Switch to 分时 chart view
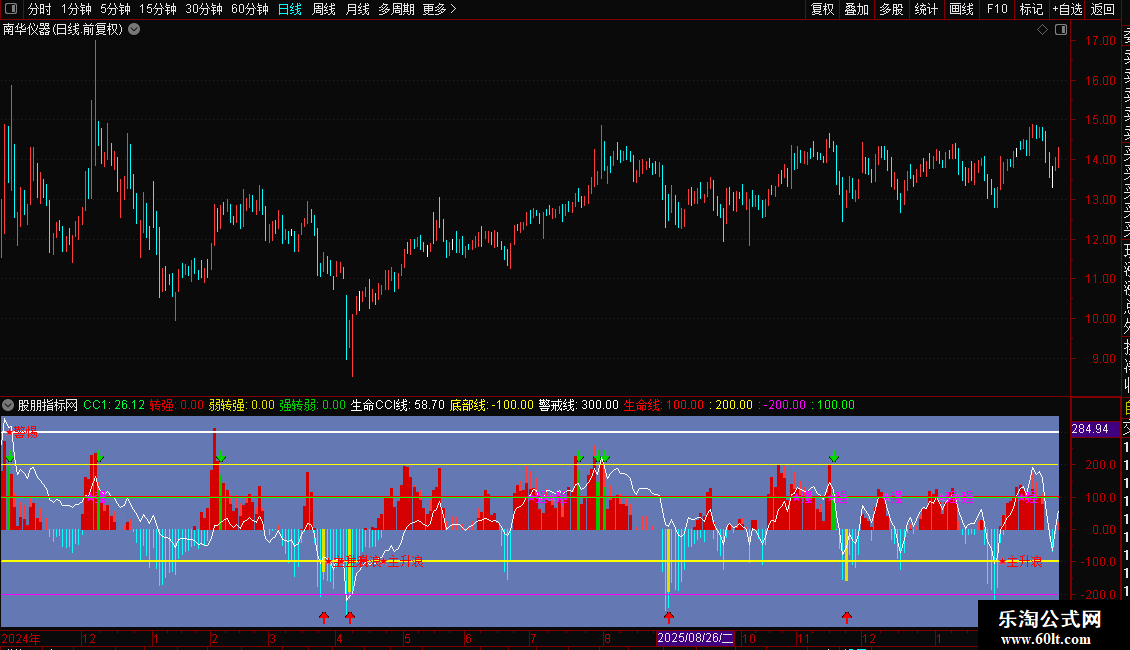The width and height of the screenshot is (1130, 650). pos(40,9)
